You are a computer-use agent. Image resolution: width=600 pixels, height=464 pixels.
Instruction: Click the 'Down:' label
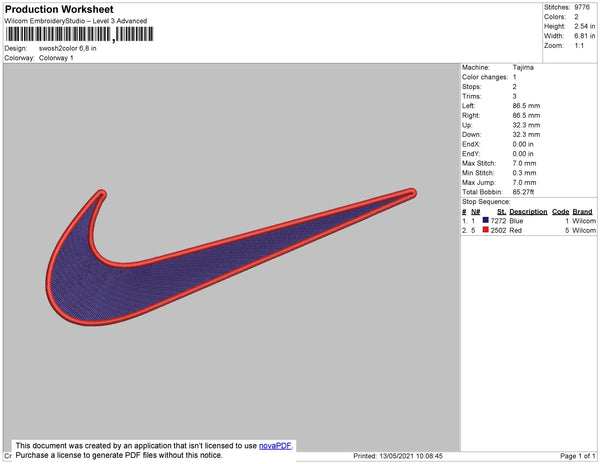471,135
